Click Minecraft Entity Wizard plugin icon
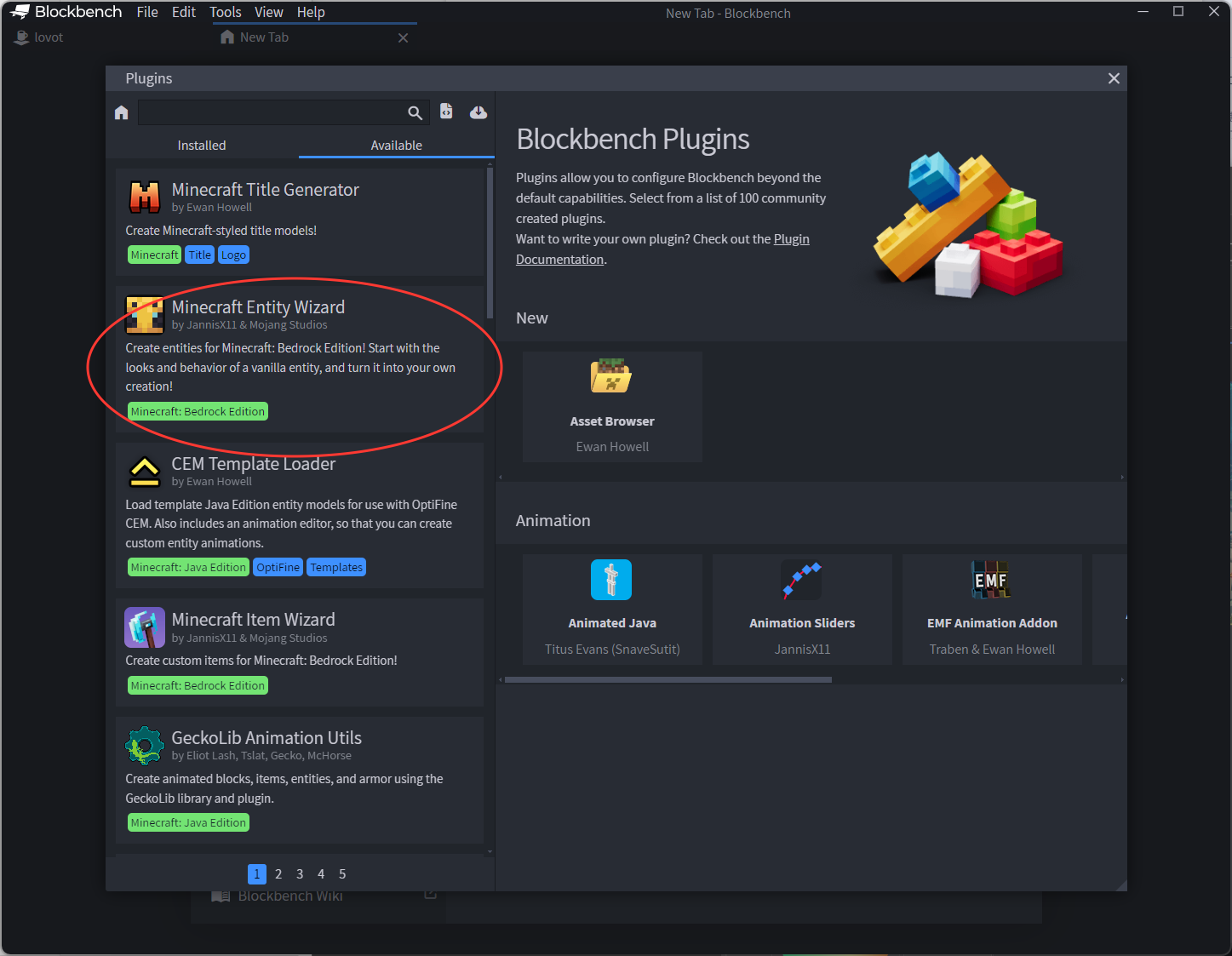The image size is (1232, 956). 145,315
